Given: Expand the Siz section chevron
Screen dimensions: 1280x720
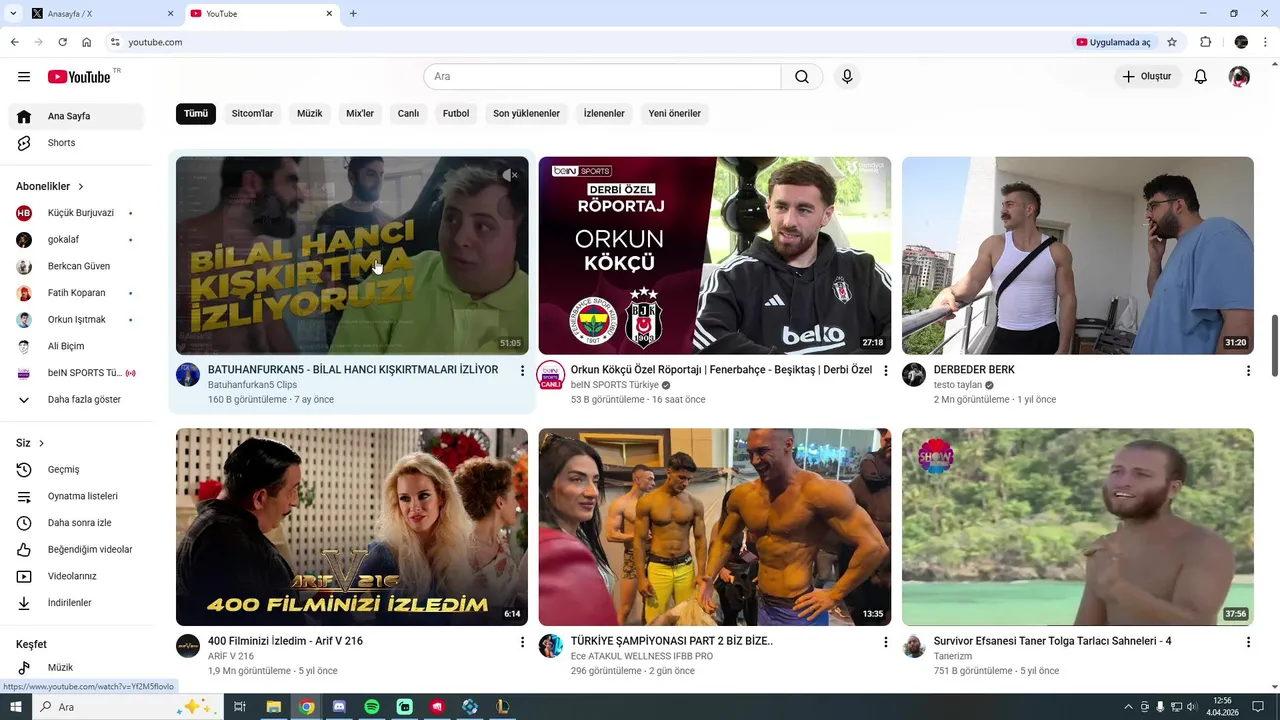Looking at the screenshot, I should [x=41, y=443].
